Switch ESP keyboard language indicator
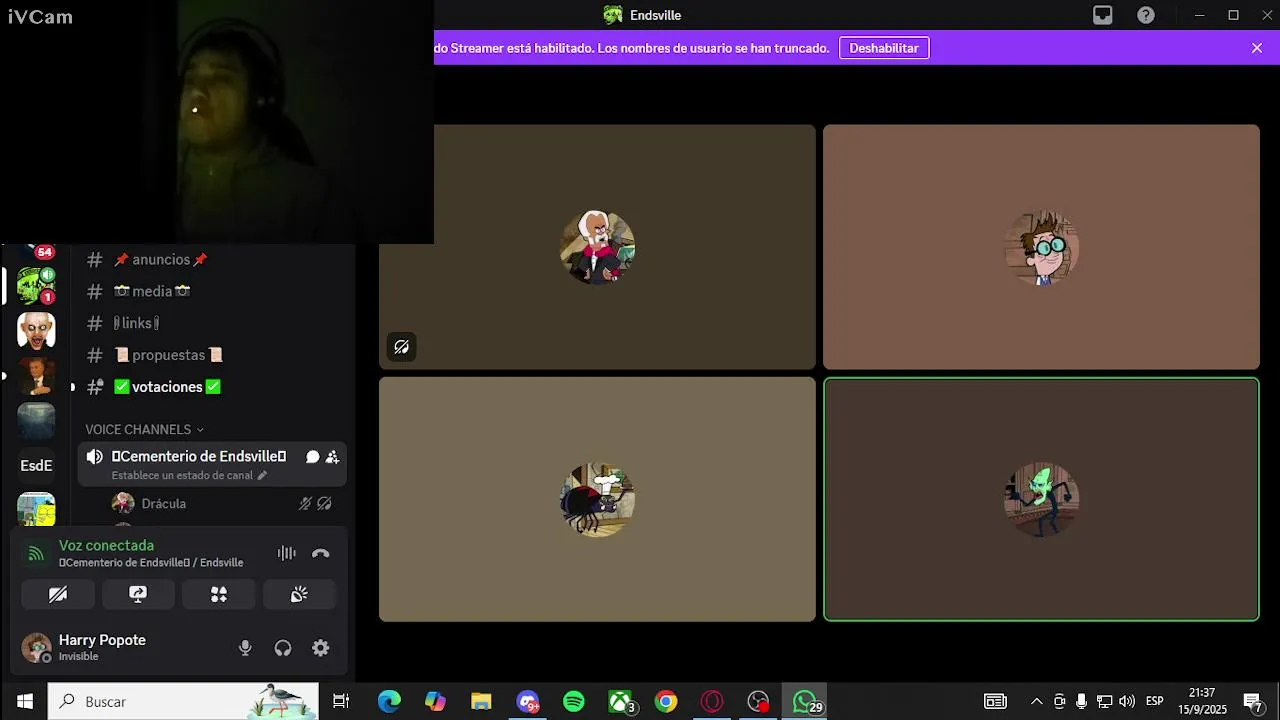The height and width of the screenshot is (720, 1280). pyautogui.click(x=1154, y=701)
